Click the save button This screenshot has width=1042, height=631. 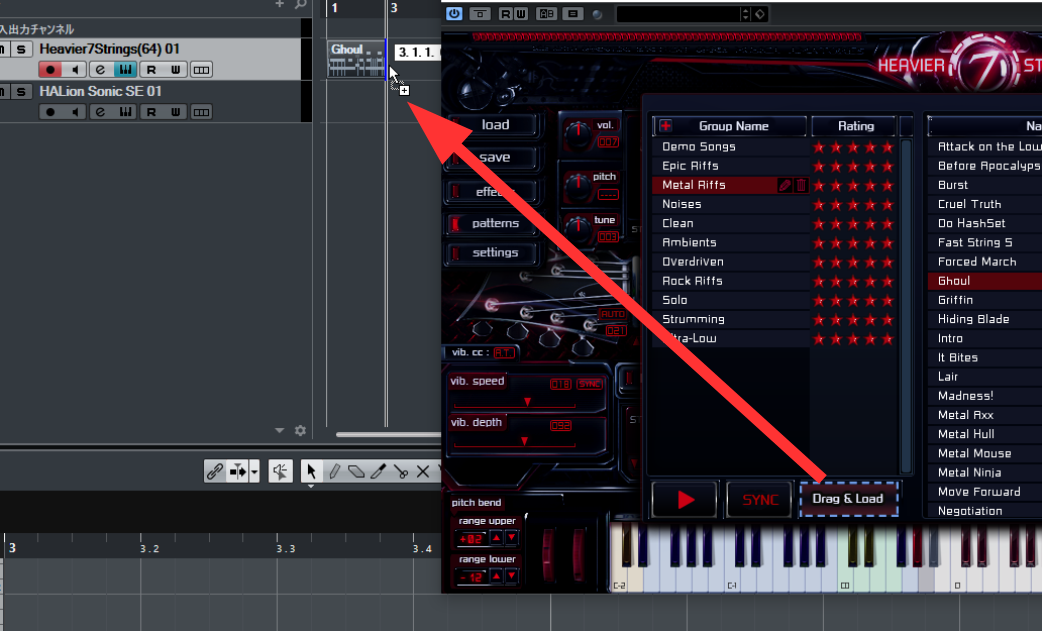(495, 157)
